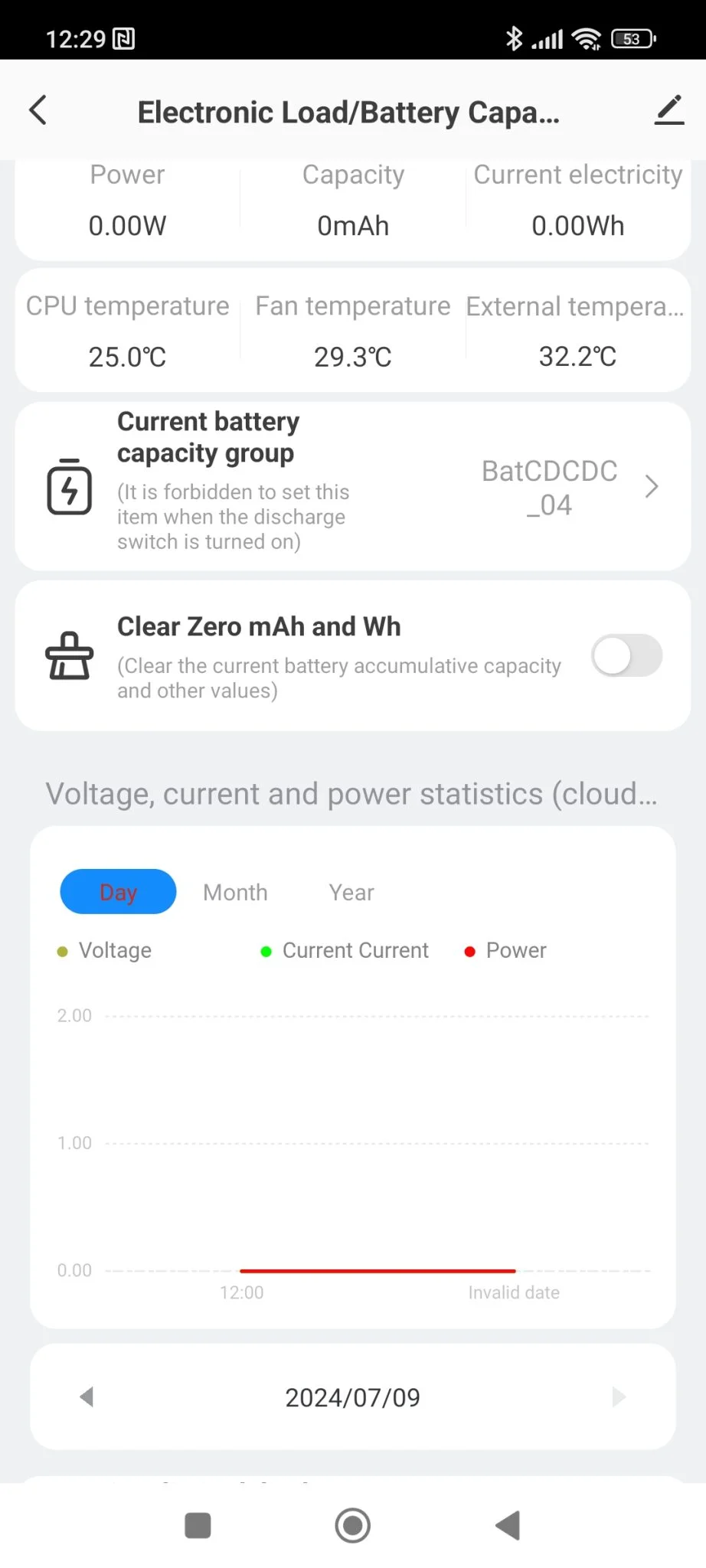Tap the Clear Zero broom icon
This screenshot has width=706, height=1568.
(x=70, y=655)
